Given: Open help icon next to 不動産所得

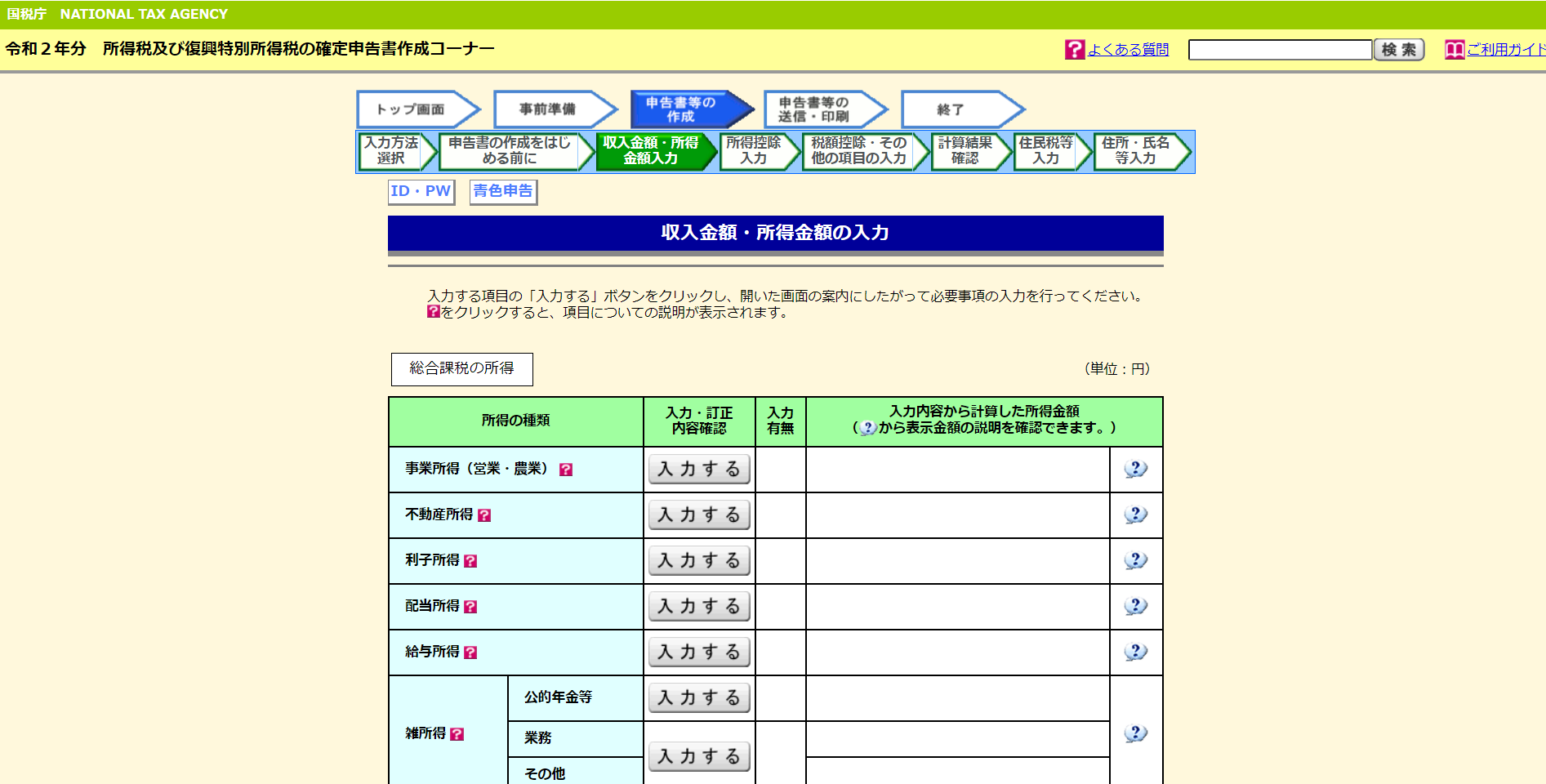Looking at the screenshot, I should (484, 515).
